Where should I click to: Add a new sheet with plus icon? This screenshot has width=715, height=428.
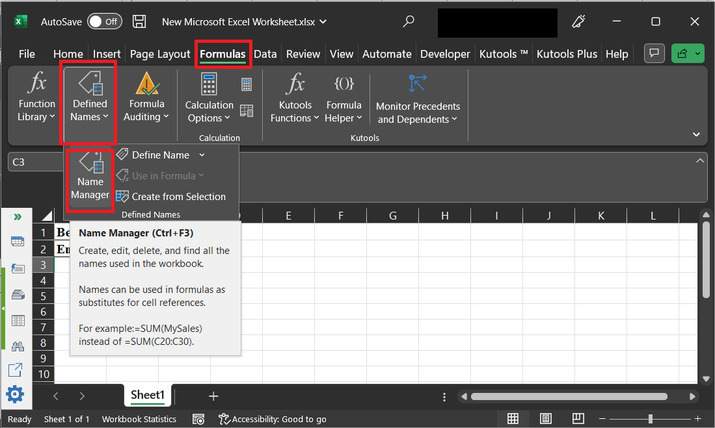coord(213,396)
